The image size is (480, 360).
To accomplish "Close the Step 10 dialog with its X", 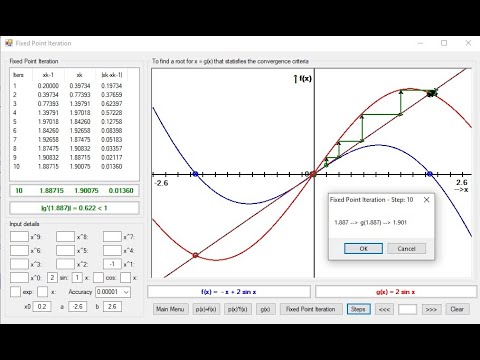I will (426, 200).
